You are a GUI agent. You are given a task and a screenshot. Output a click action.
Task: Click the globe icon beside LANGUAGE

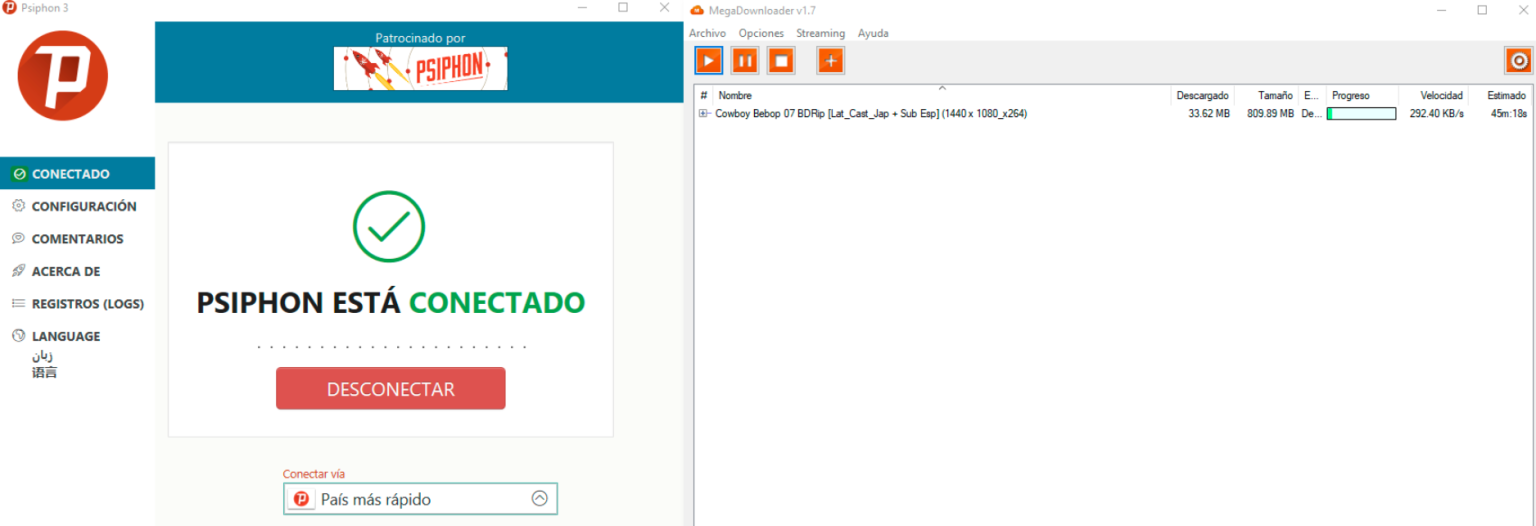(x=18, y=336)
